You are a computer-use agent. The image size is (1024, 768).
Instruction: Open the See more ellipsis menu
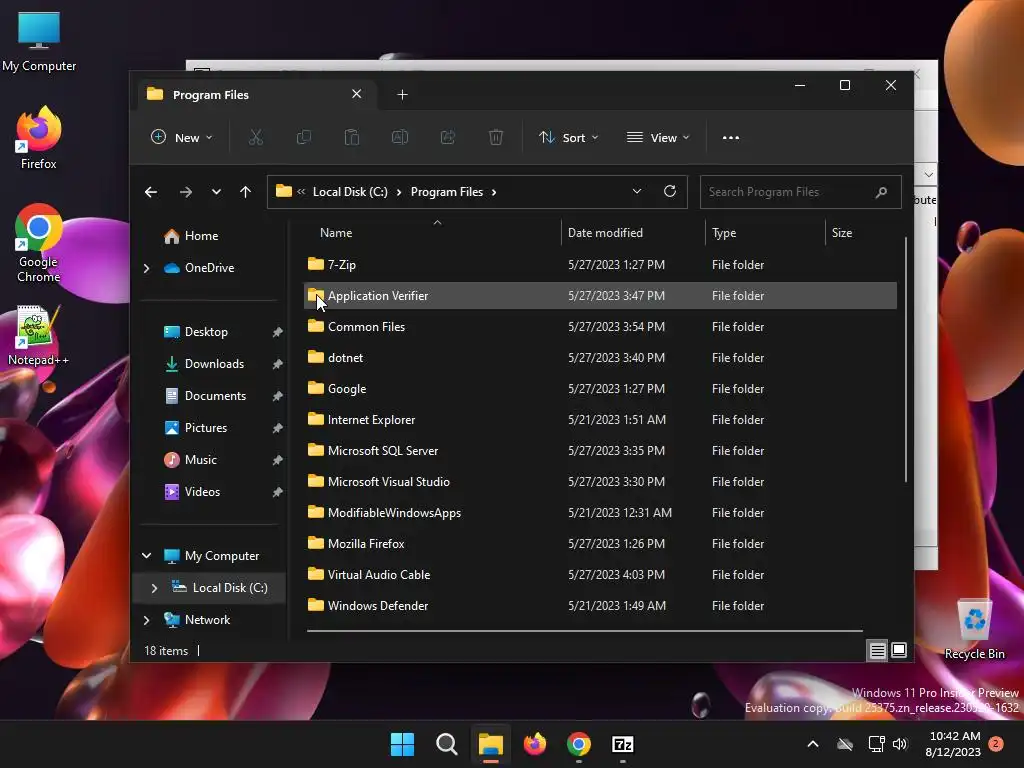point(731,137)
